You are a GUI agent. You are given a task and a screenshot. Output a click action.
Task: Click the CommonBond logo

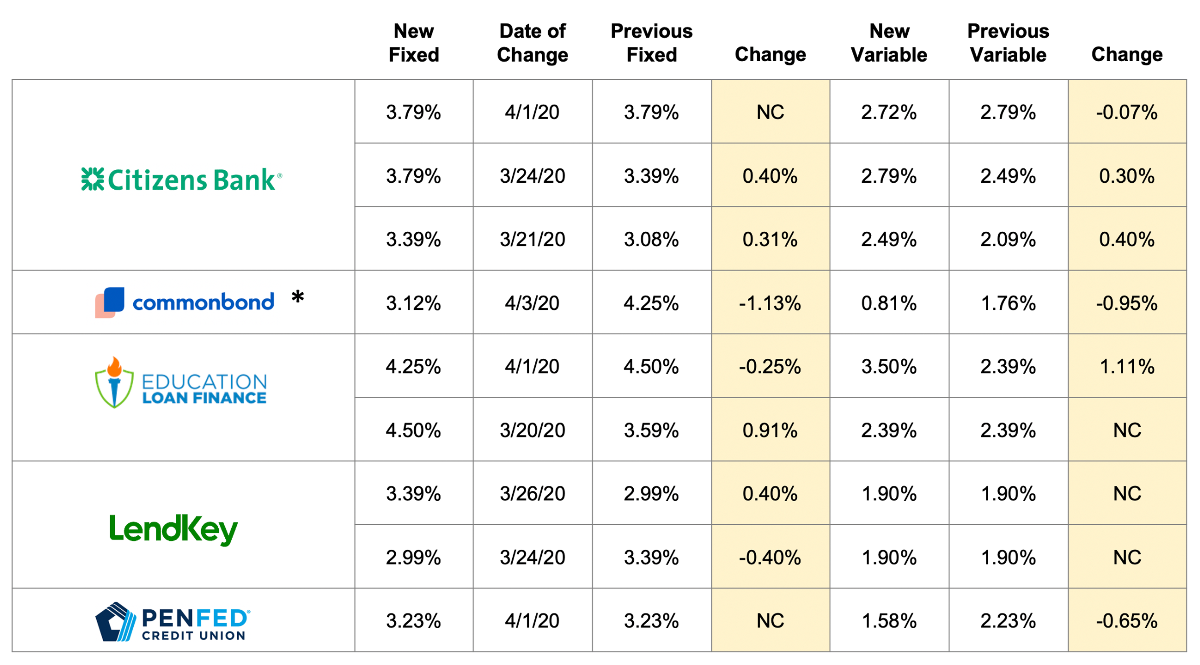point(185,301)
